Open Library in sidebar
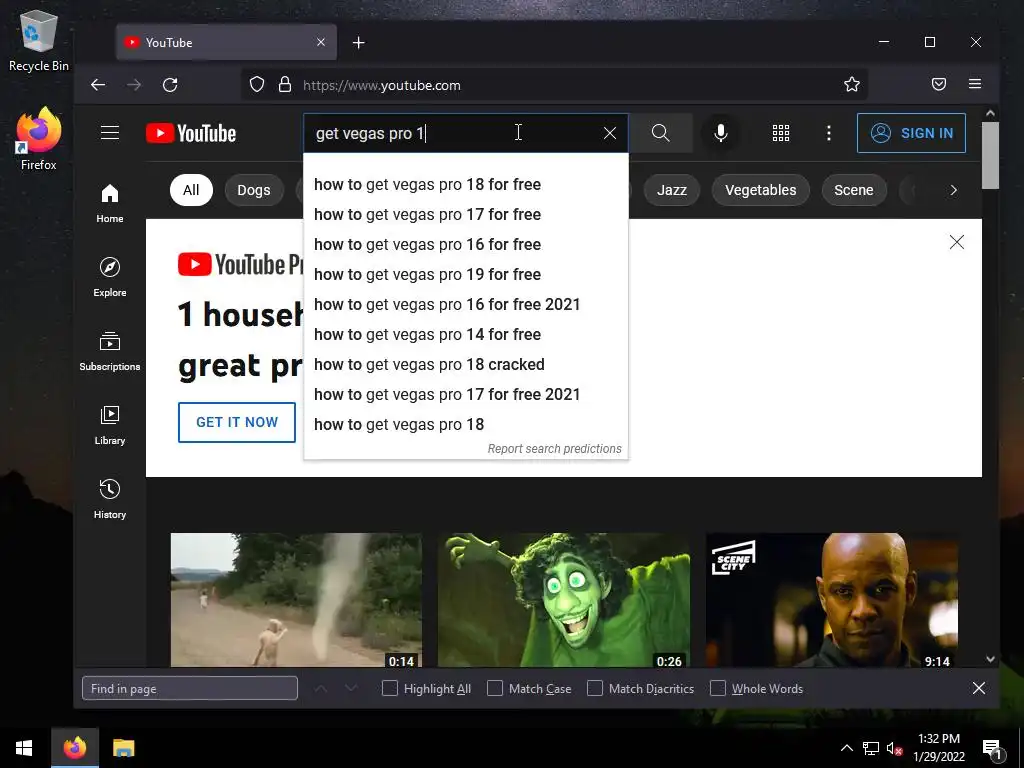The width and height of the screenshot is (1024, 768). 110,425
